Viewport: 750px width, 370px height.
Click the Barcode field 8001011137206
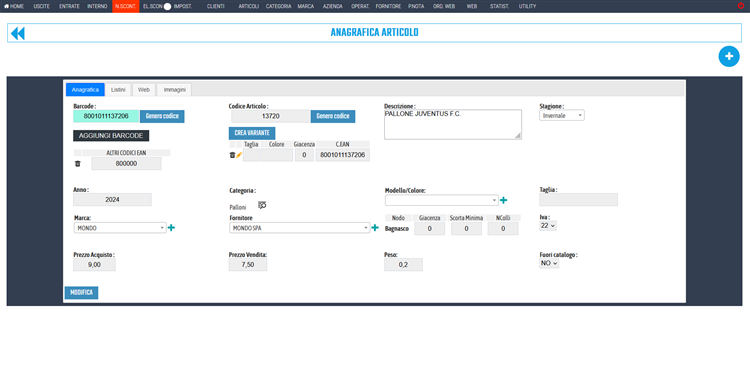(x=106, y=116)
